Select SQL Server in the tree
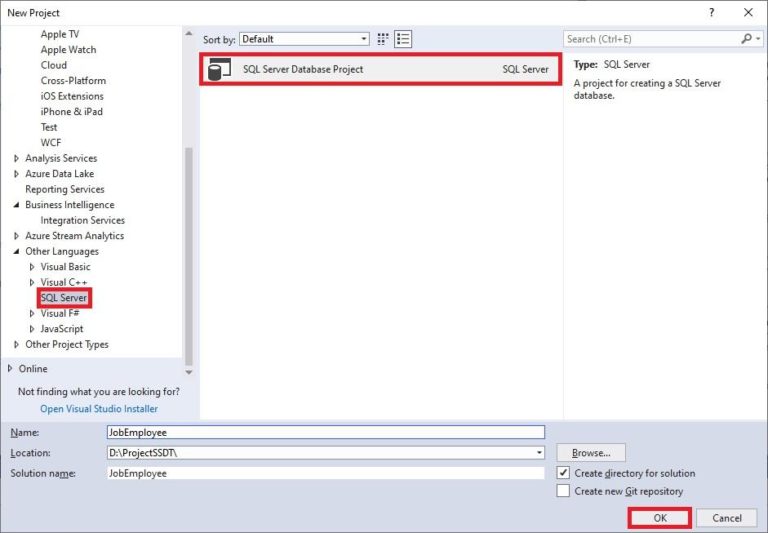This screenshot has width=768, height=533. tap(64, 298)
